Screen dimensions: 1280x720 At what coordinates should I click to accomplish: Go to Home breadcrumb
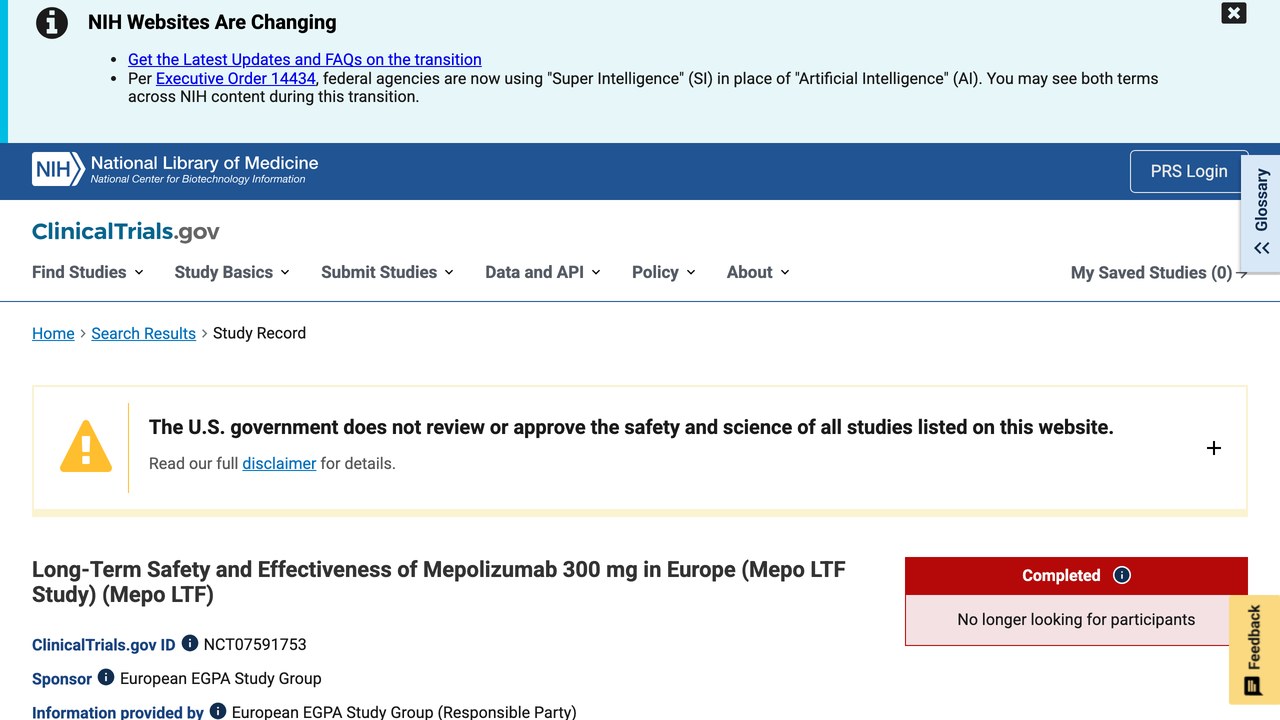pos(53,333)
